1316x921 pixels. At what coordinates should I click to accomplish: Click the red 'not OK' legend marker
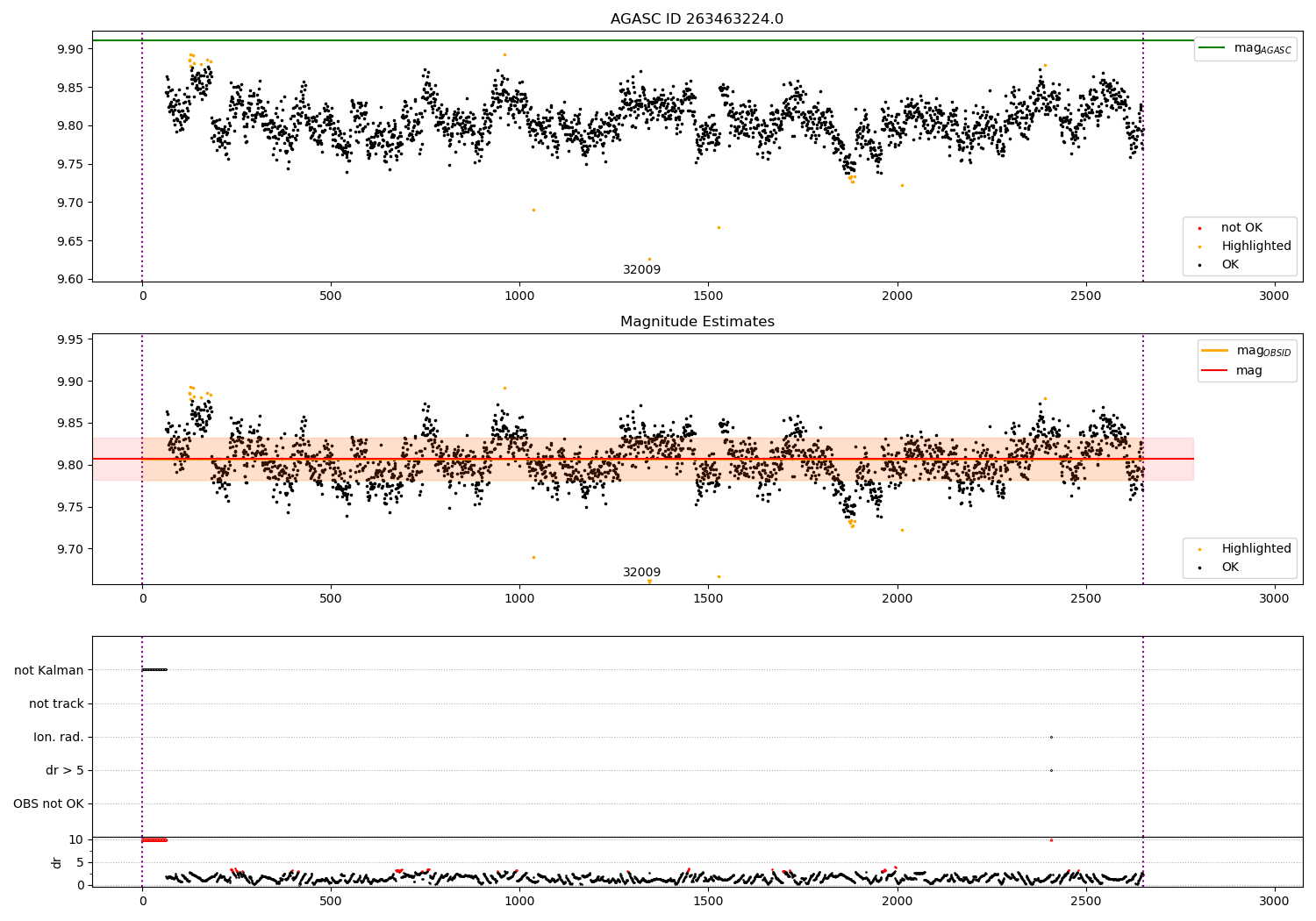[x=1199, y=228]
